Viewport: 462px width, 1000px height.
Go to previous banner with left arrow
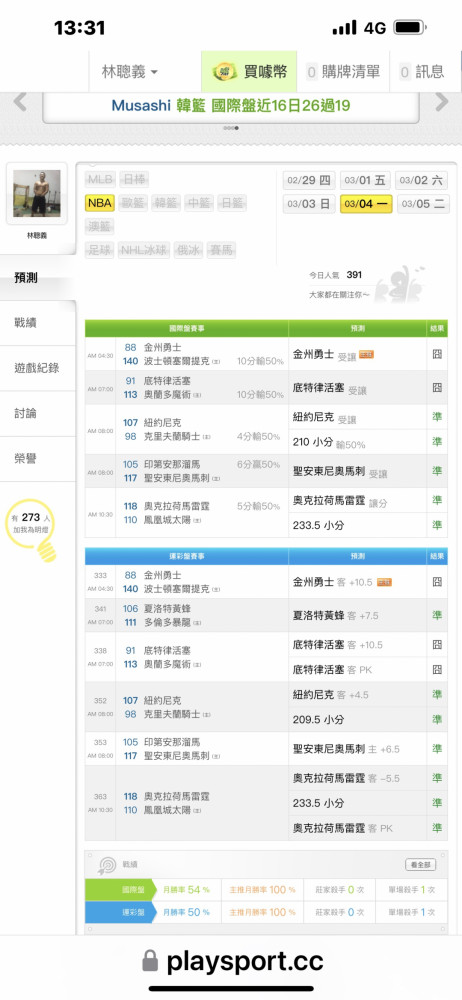point(20,102)
